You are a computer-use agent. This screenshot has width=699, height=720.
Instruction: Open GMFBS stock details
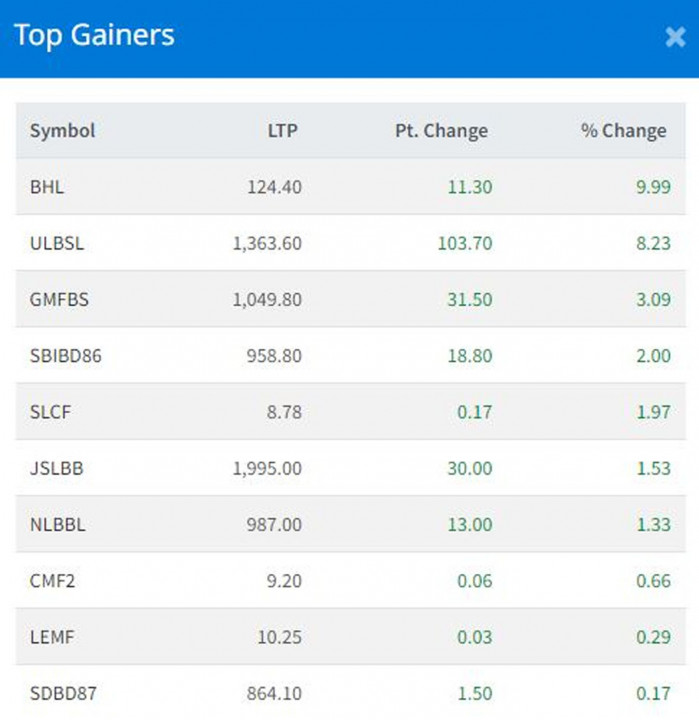59,299
